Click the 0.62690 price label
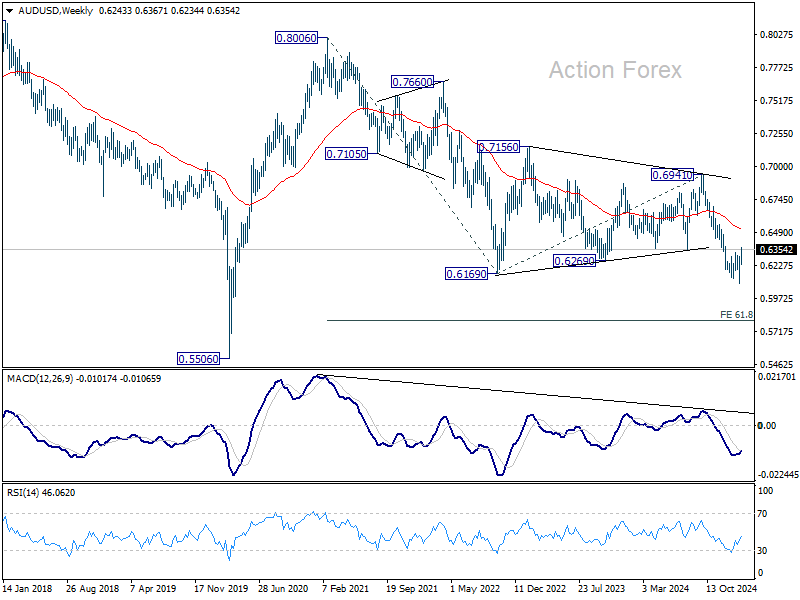Viewport: 800px width, 600px height. click(x=574, y=261)
